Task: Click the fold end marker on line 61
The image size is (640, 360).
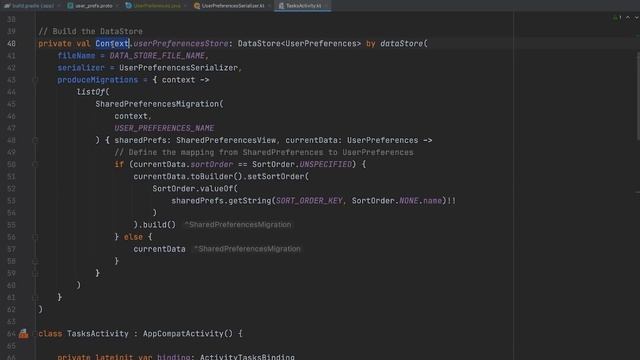Action: [x=35, y=298]
